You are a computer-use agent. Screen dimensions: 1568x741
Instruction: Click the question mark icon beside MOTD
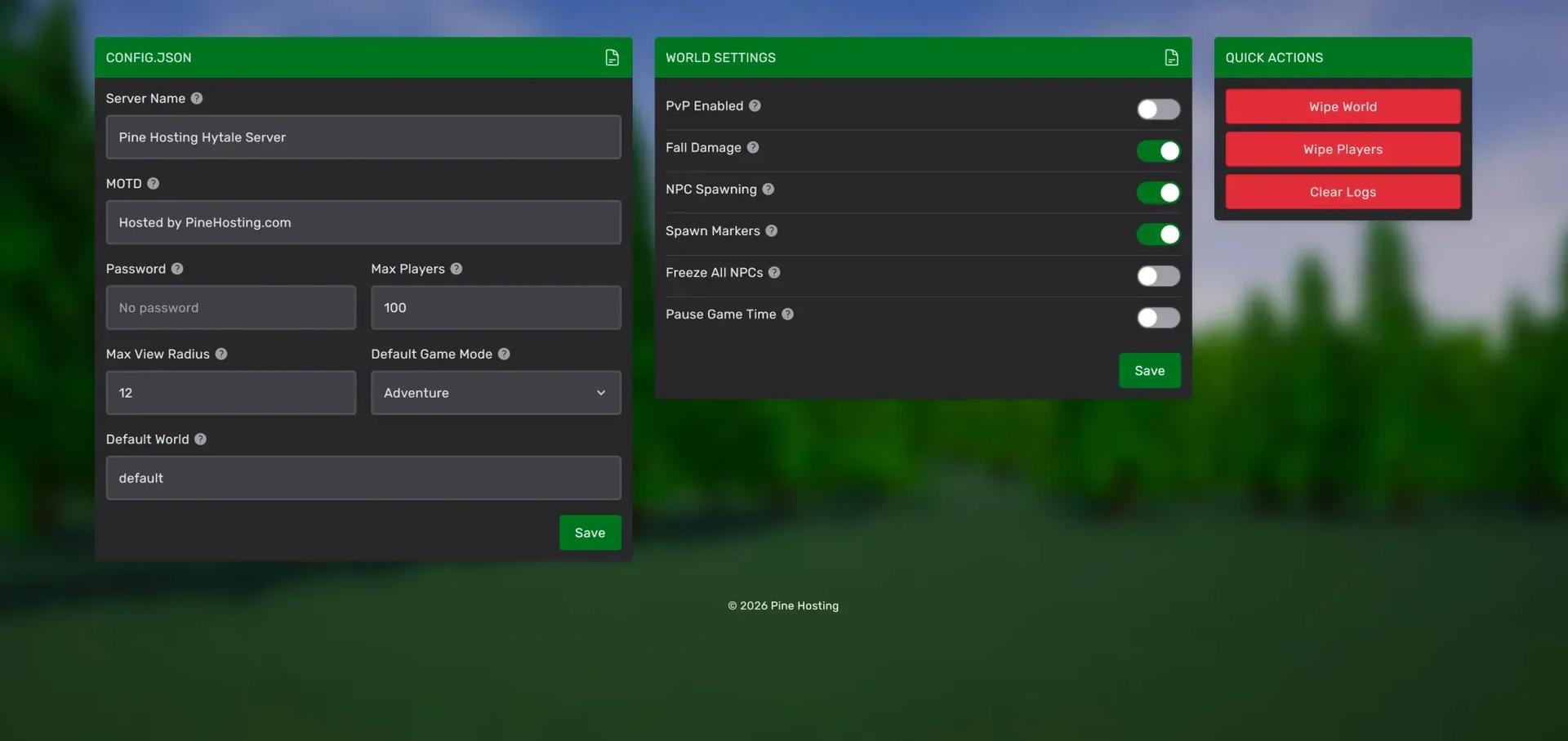tap(154, 183)
